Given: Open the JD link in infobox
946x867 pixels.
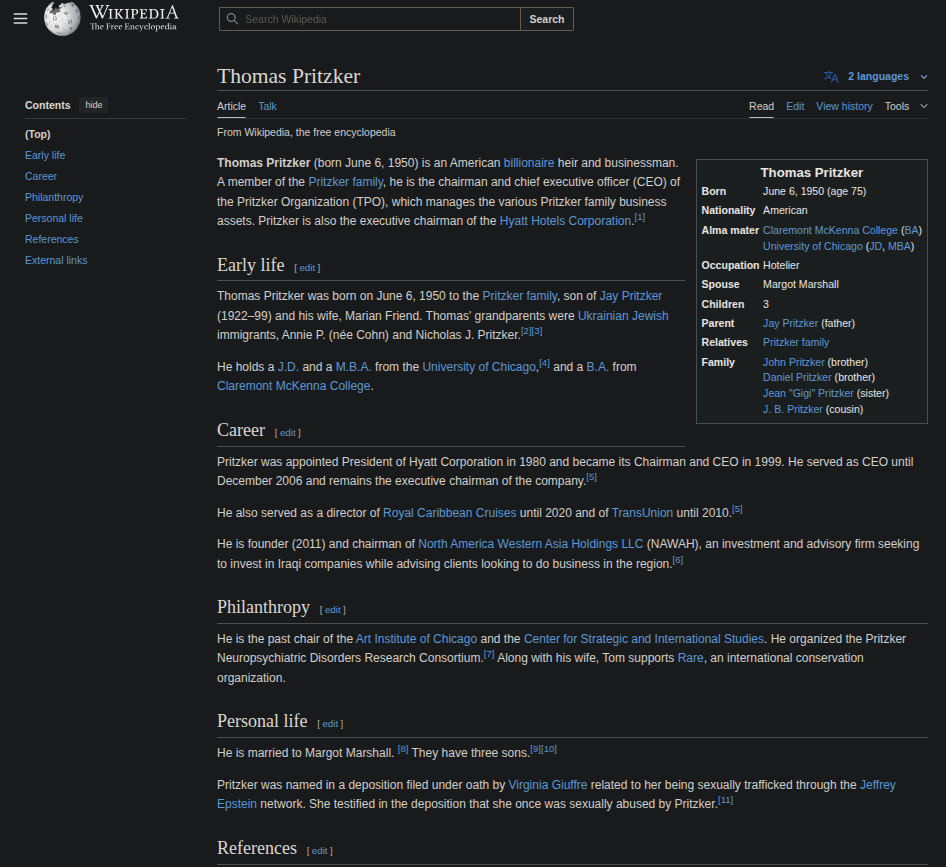Looking at the screenshot, I should [x=875, y=246].
